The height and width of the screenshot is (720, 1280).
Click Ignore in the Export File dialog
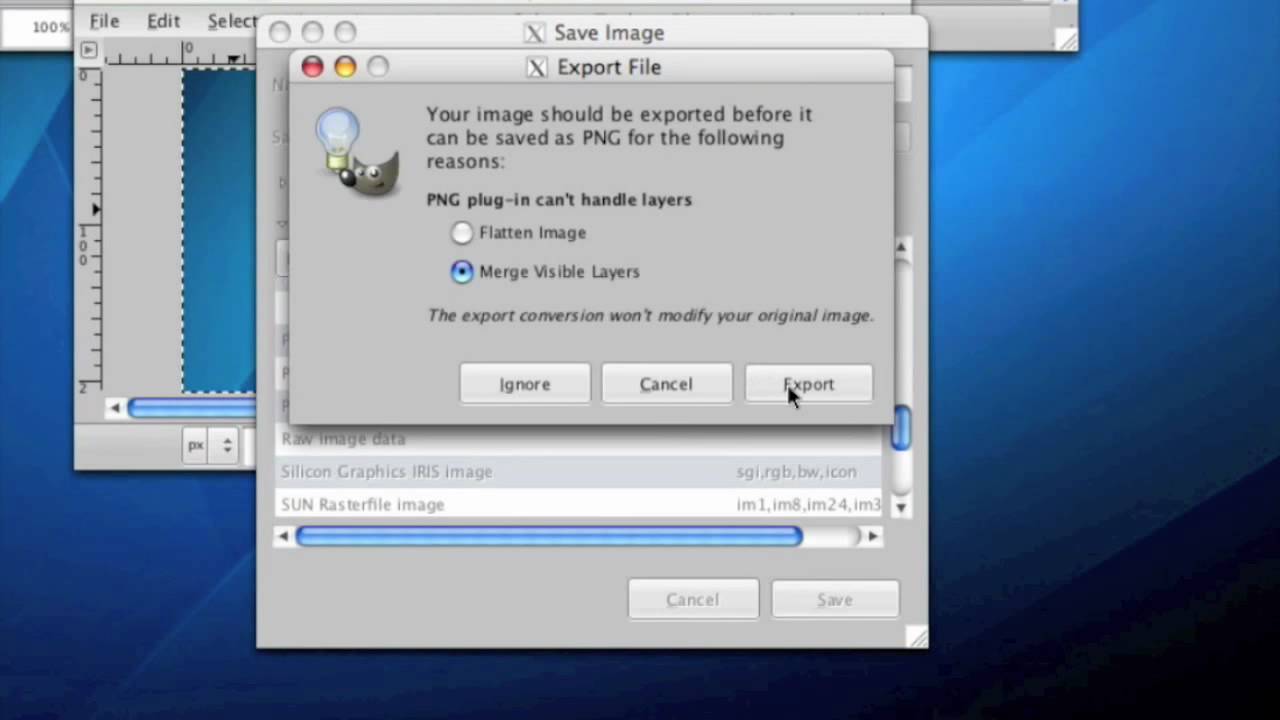pos(525,384)
